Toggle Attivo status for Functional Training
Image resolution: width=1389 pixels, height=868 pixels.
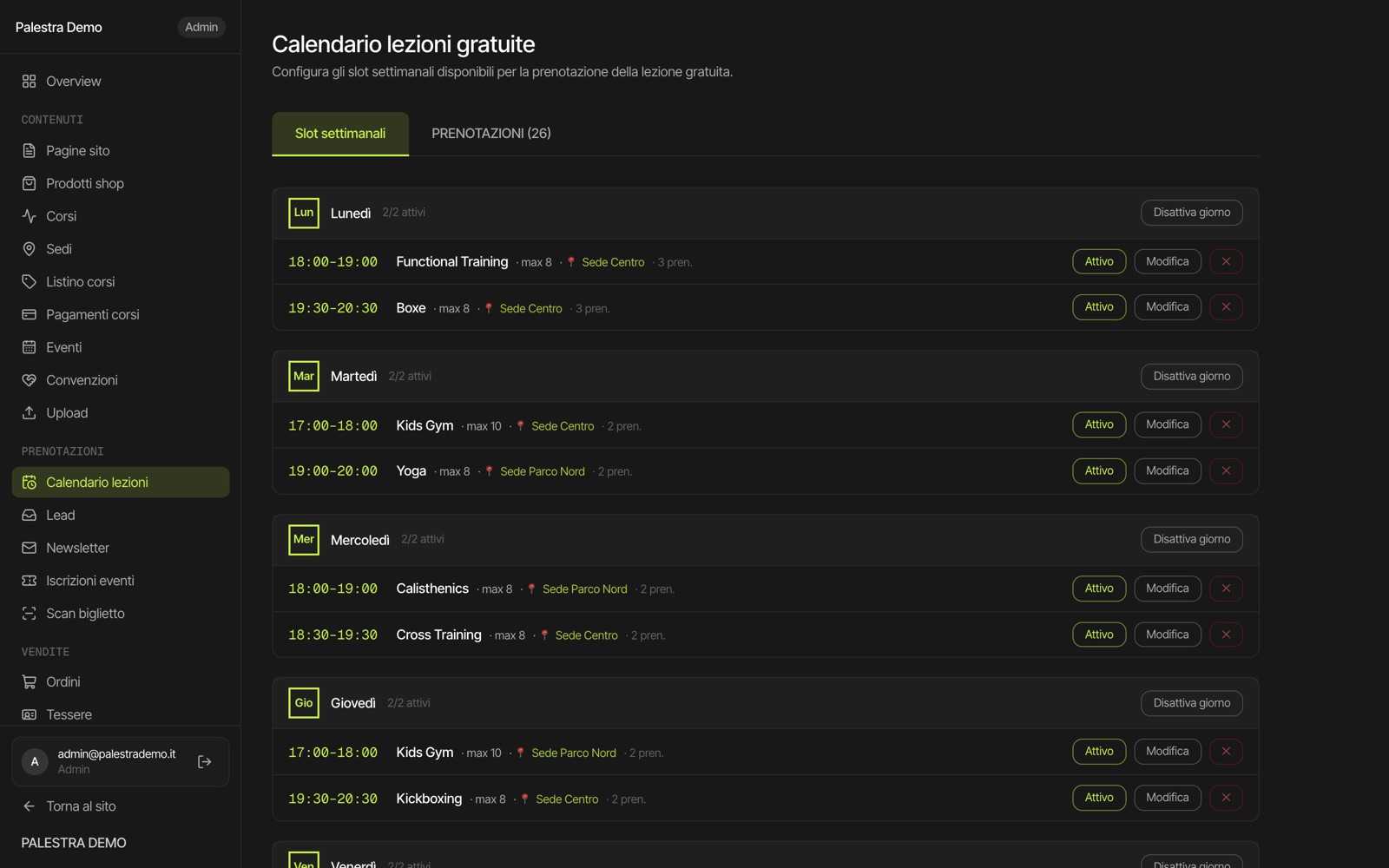click(x=1099, y=261)
